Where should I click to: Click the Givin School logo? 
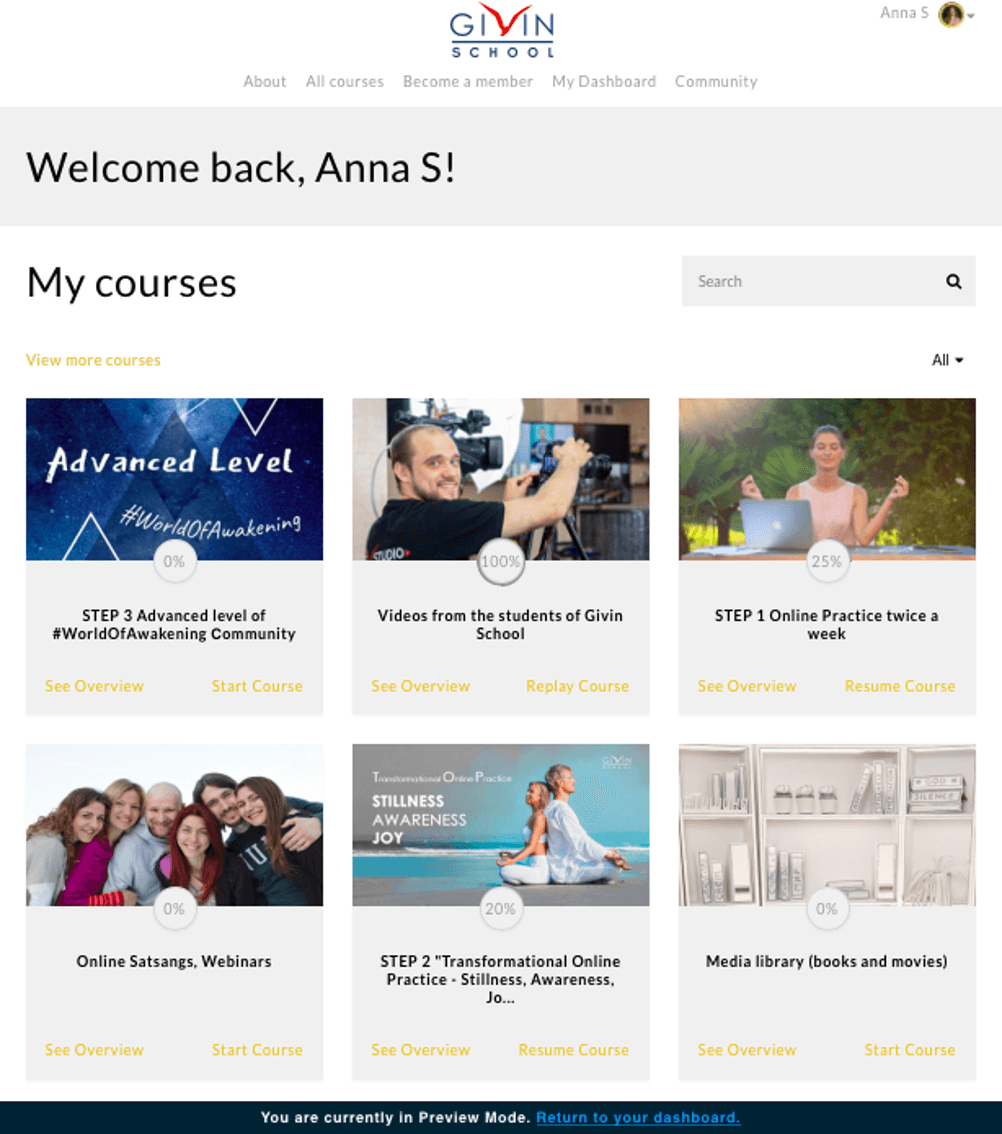[501, 31]
